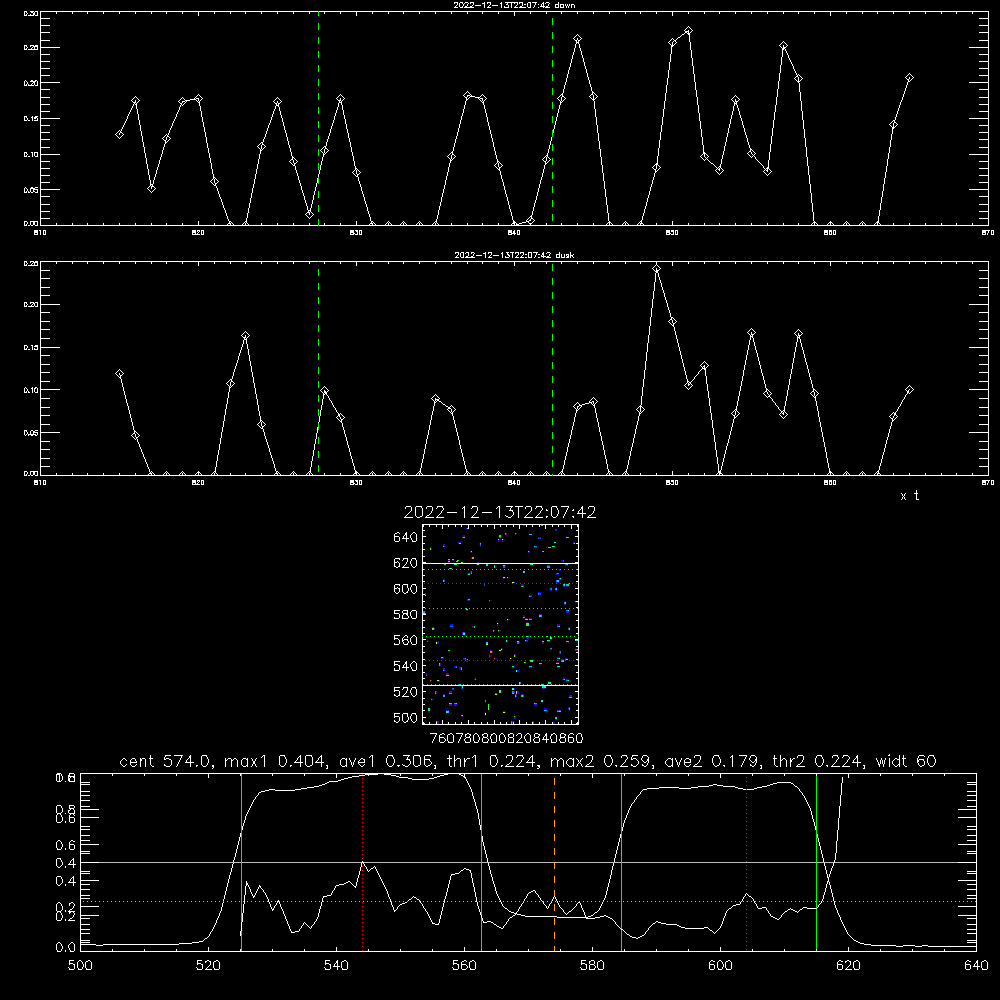Click the '500' y-axis label beside the thumbnail
The image size is (1000, 1000).
405,717
